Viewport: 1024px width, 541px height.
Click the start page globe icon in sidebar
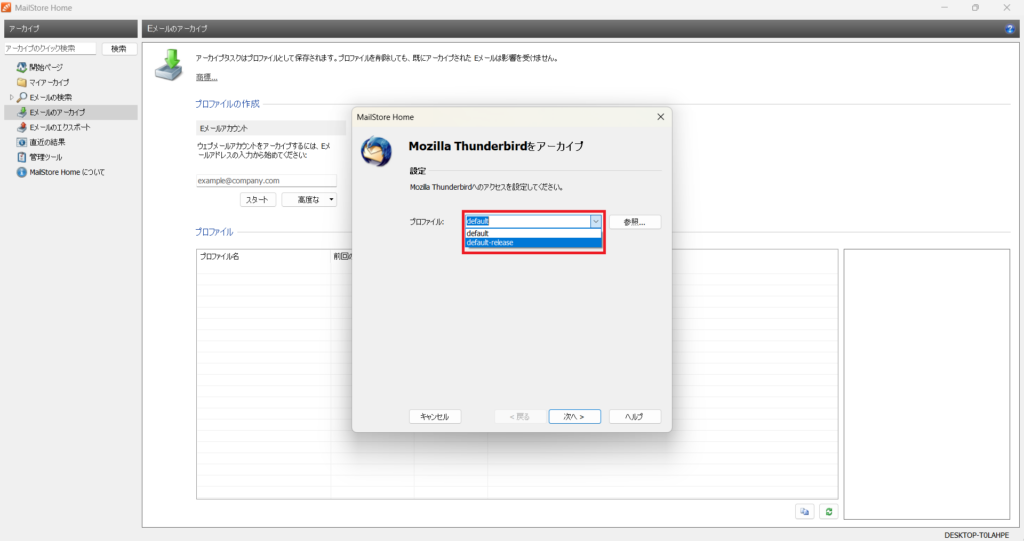coord(22,67)
